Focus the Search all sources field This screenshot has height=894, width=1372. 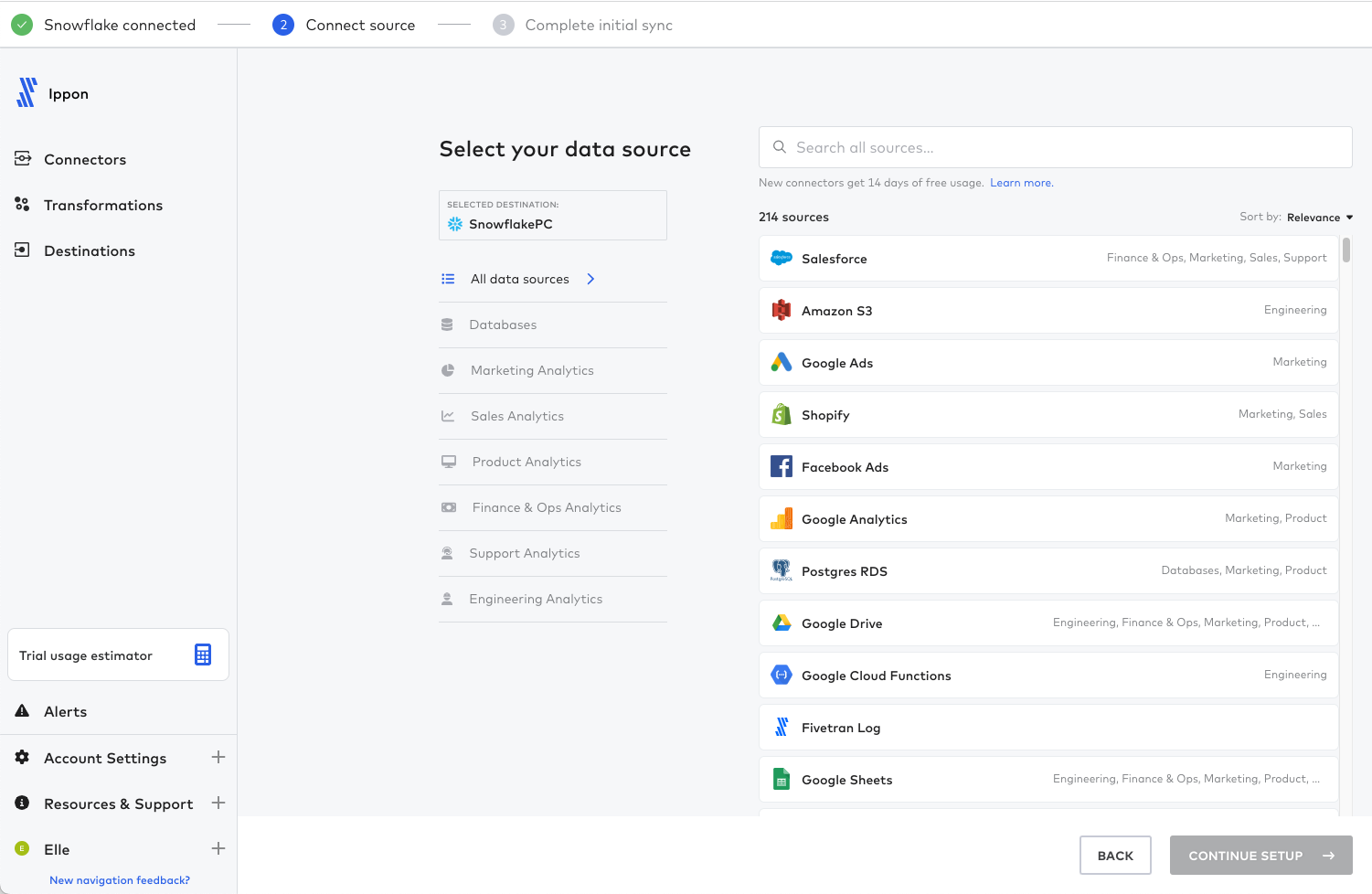point(1056,147)
